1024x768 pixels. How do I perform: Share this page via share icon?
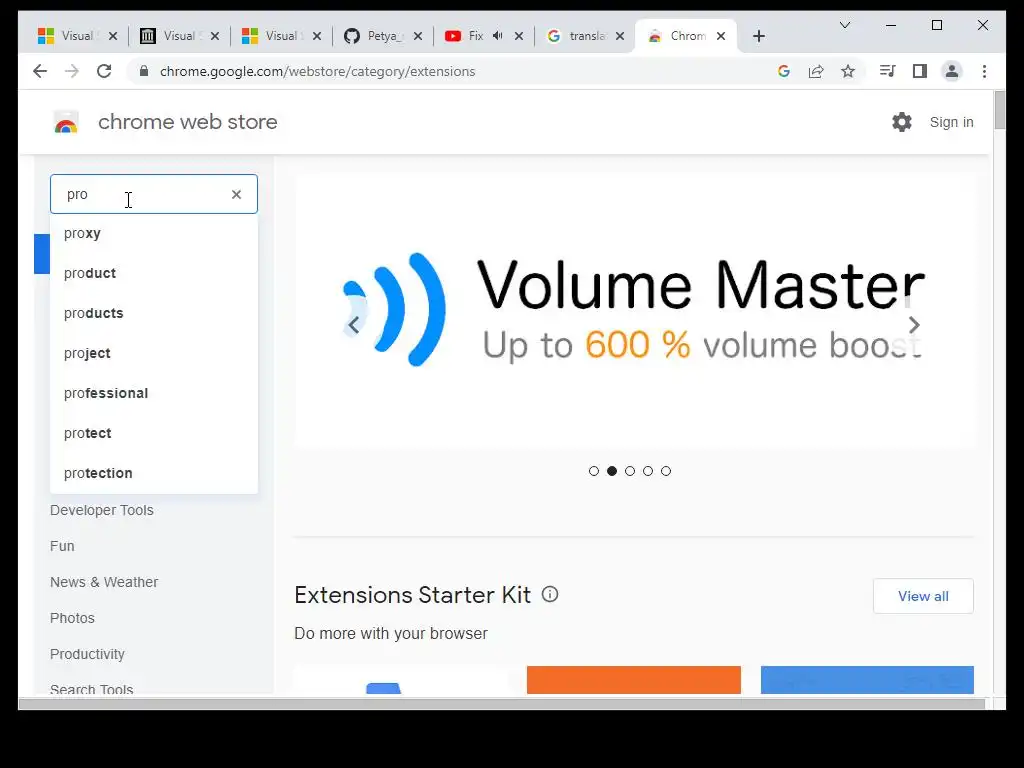click(x=816, y=71)
